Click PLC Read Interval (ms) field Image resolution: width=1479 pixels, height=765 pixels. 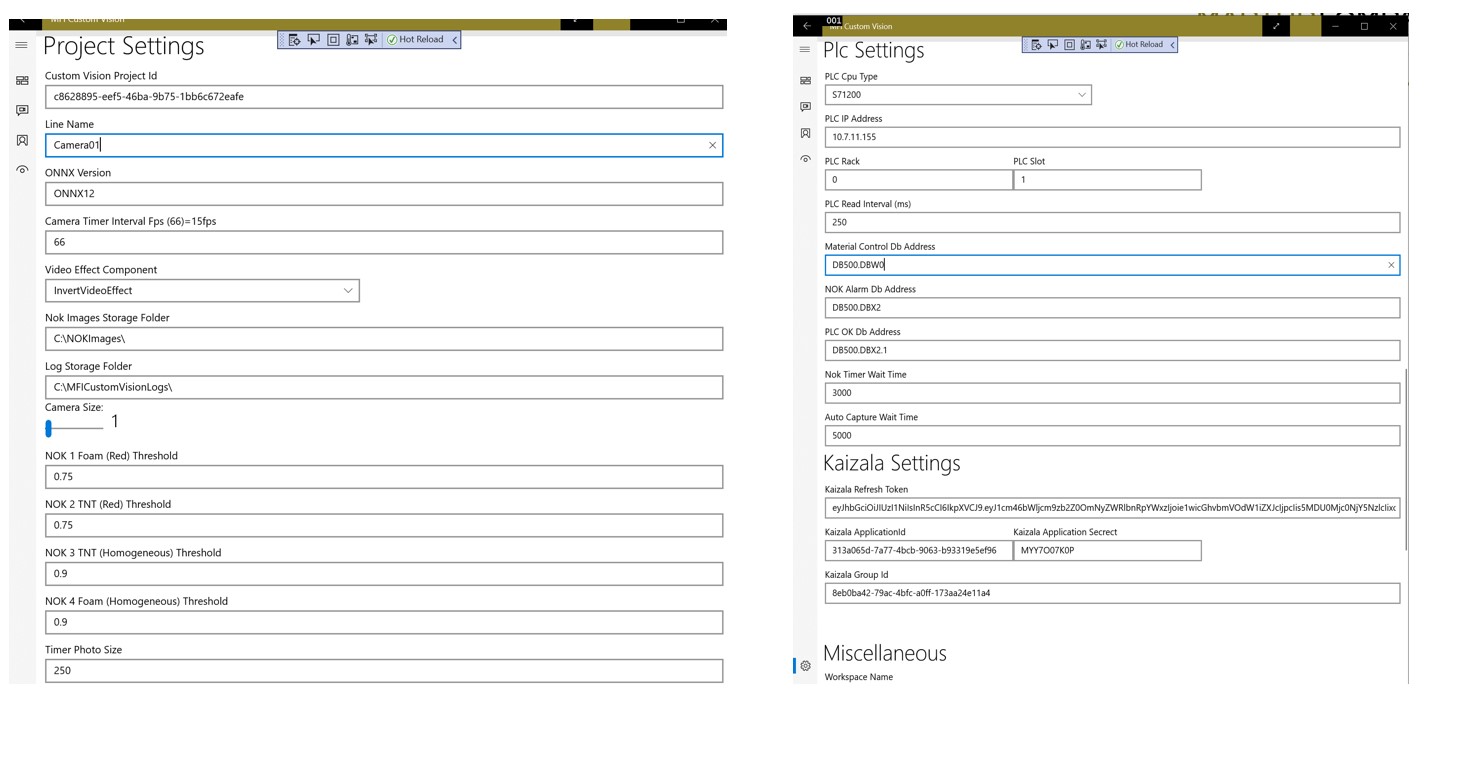point(1112,222)
